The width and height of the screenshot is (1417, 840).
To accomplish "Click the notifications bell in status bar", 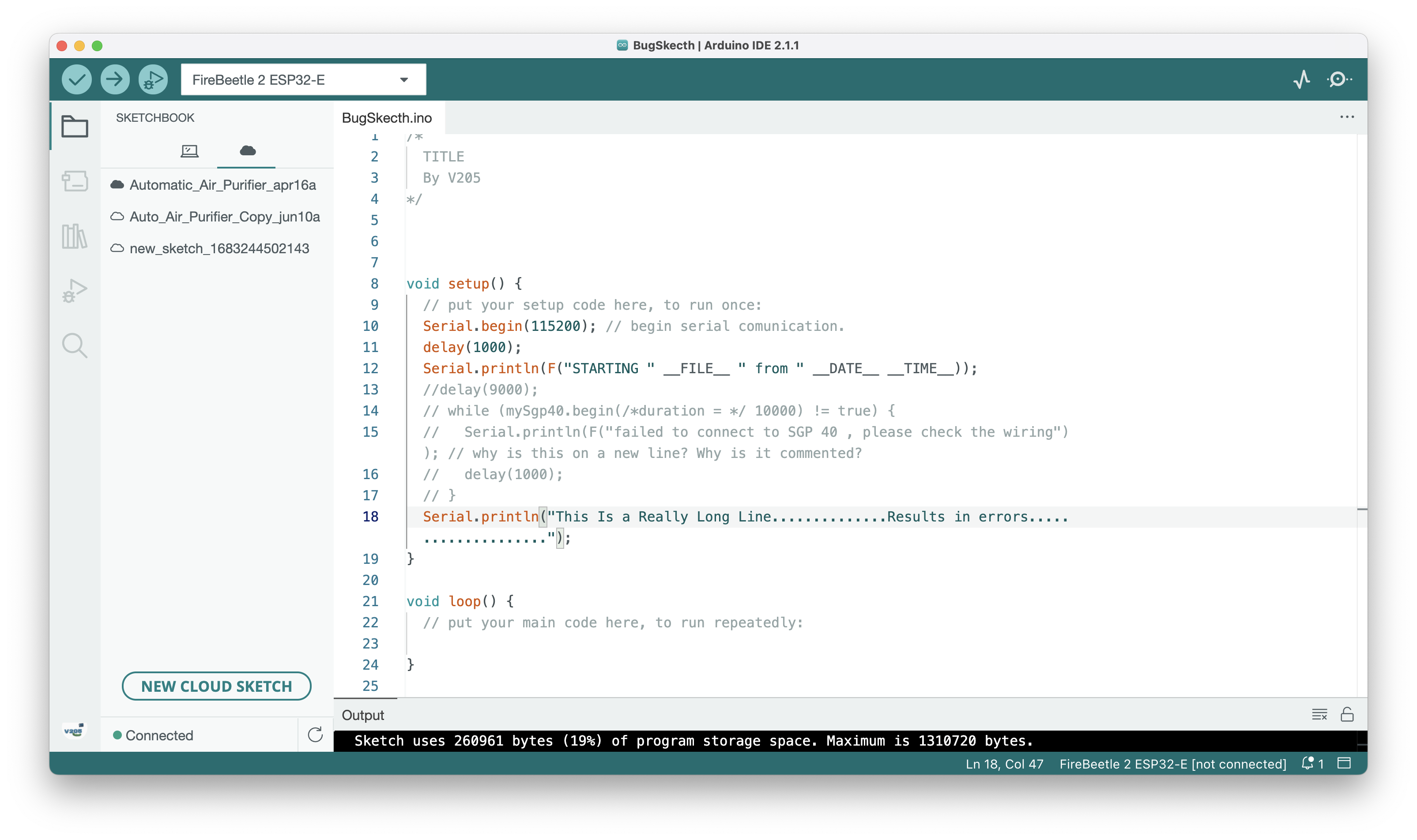I will pos(1308,764).
